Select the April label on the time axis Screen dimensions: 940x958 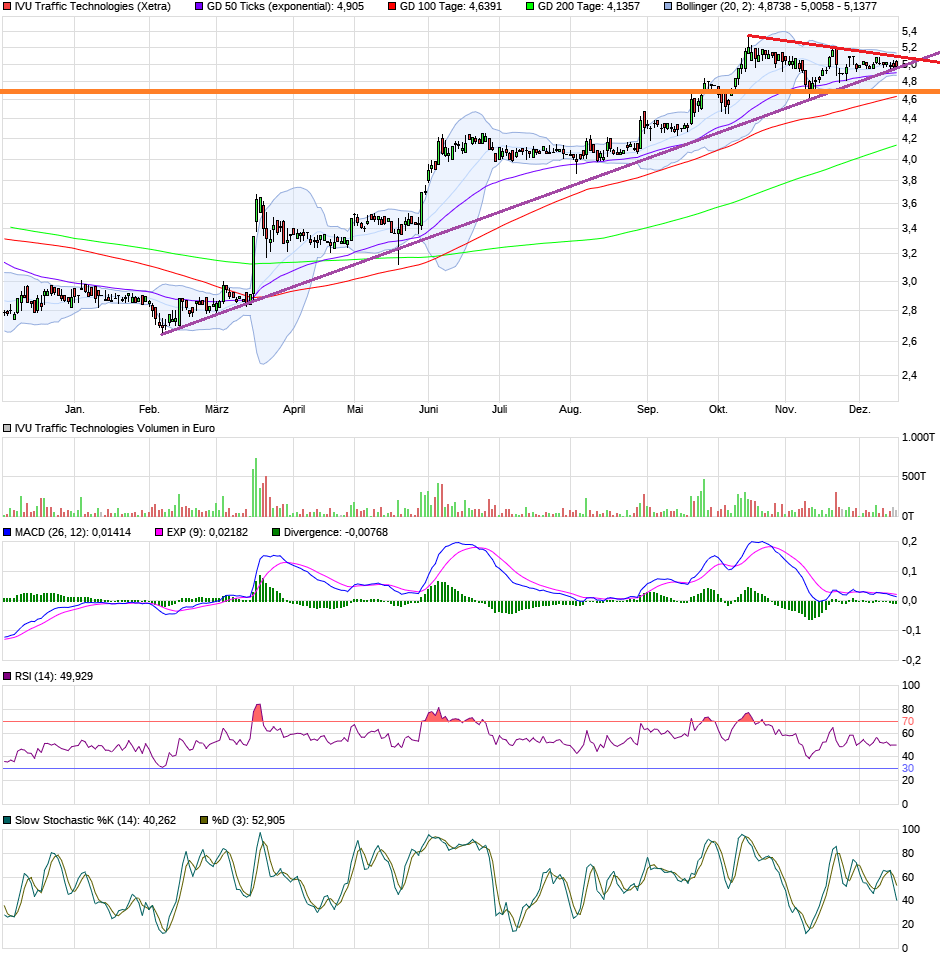294,409
